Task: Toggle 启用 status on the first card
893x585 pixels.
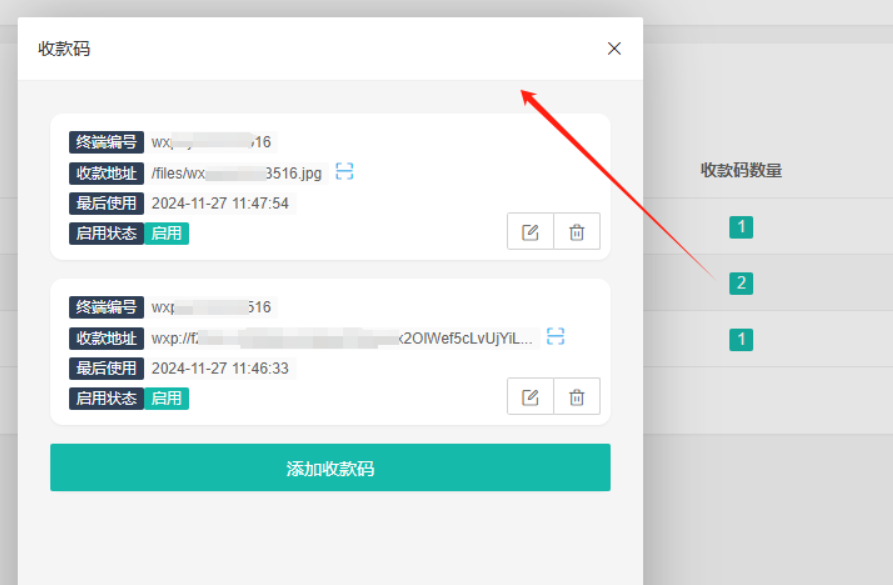Action: pyautogui.click(x=166, y=233)
